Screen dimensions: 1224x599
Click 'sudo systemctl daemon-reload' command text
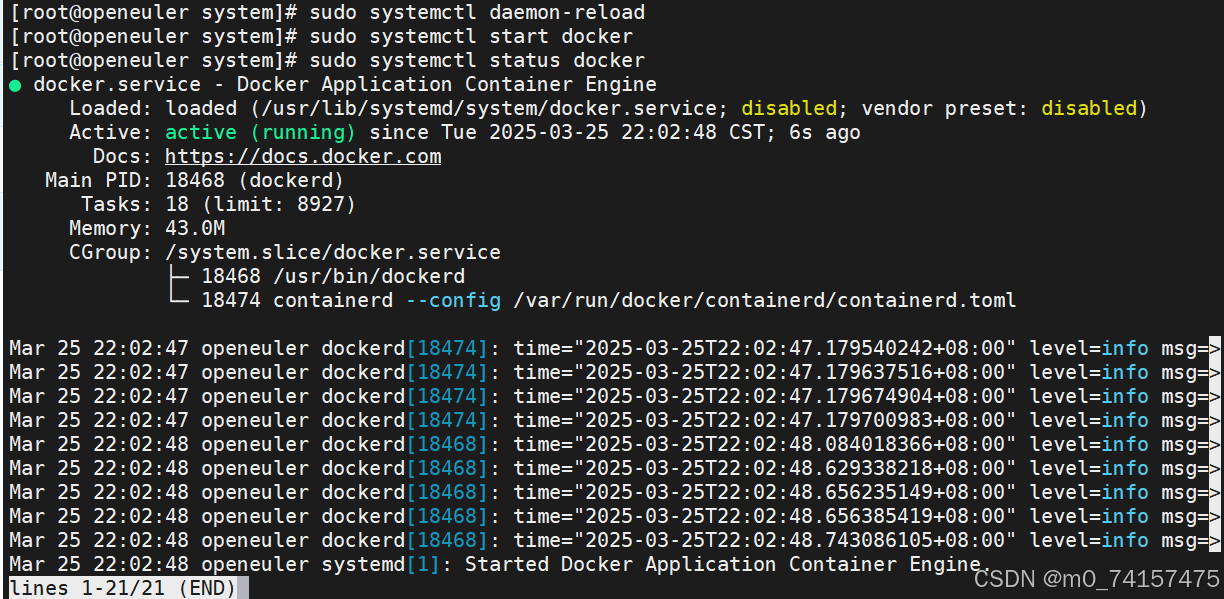point(477,13)
